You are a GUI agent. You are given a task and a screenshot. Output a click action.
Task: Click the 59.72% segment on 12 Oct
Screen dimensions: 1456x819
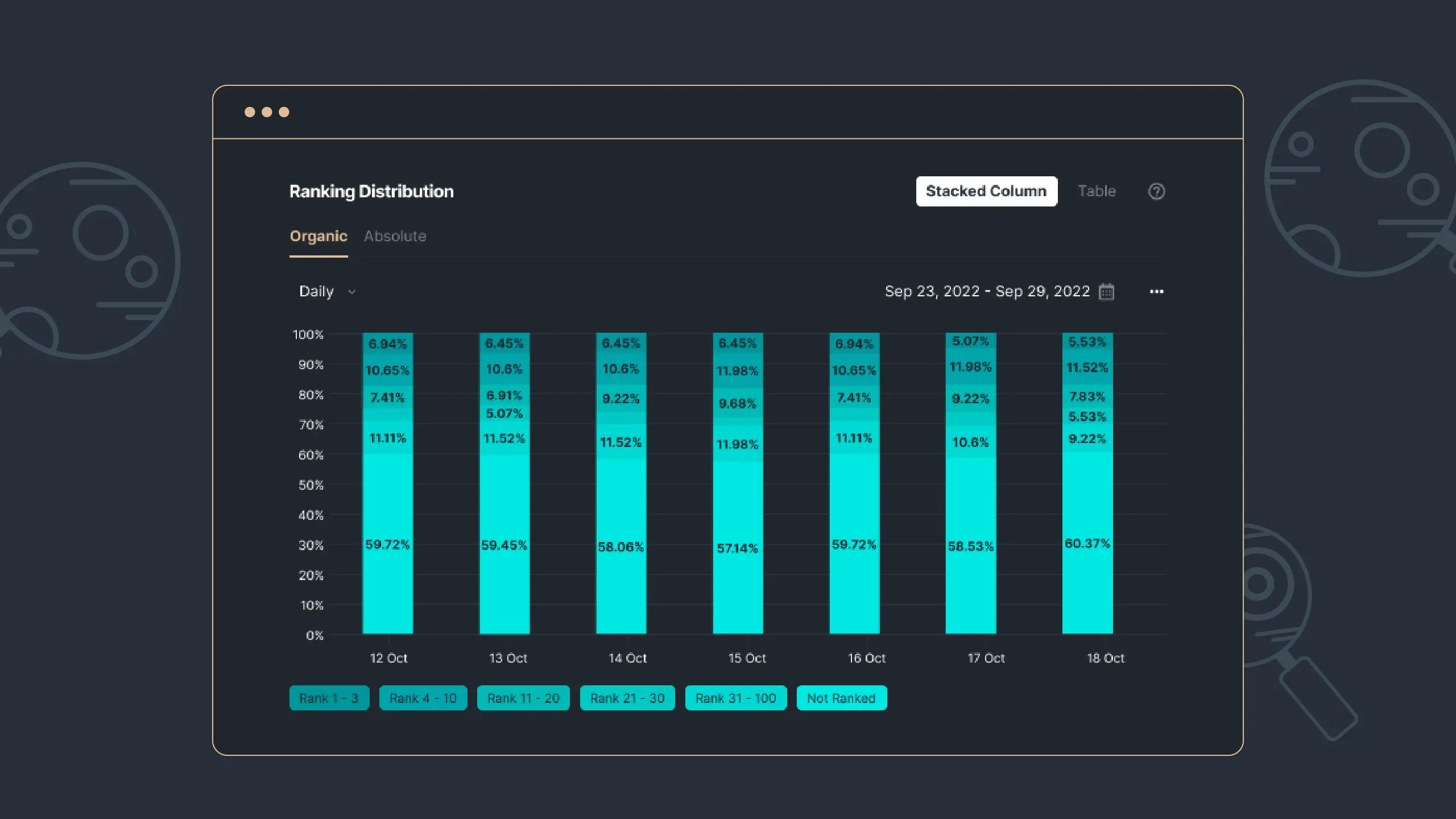click(388, 544)
